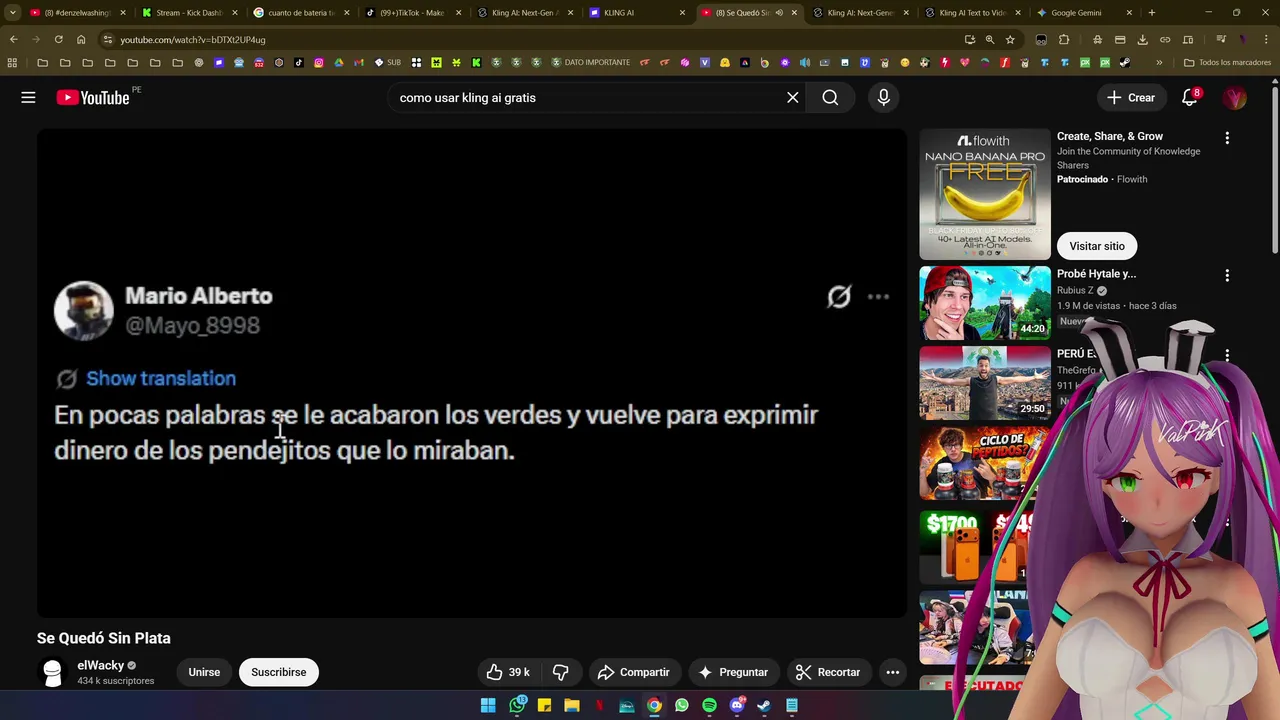The width and height of the screenshot is (1280, 720).
Task: Go to the browser home page
Action: [x=81, y=39]
